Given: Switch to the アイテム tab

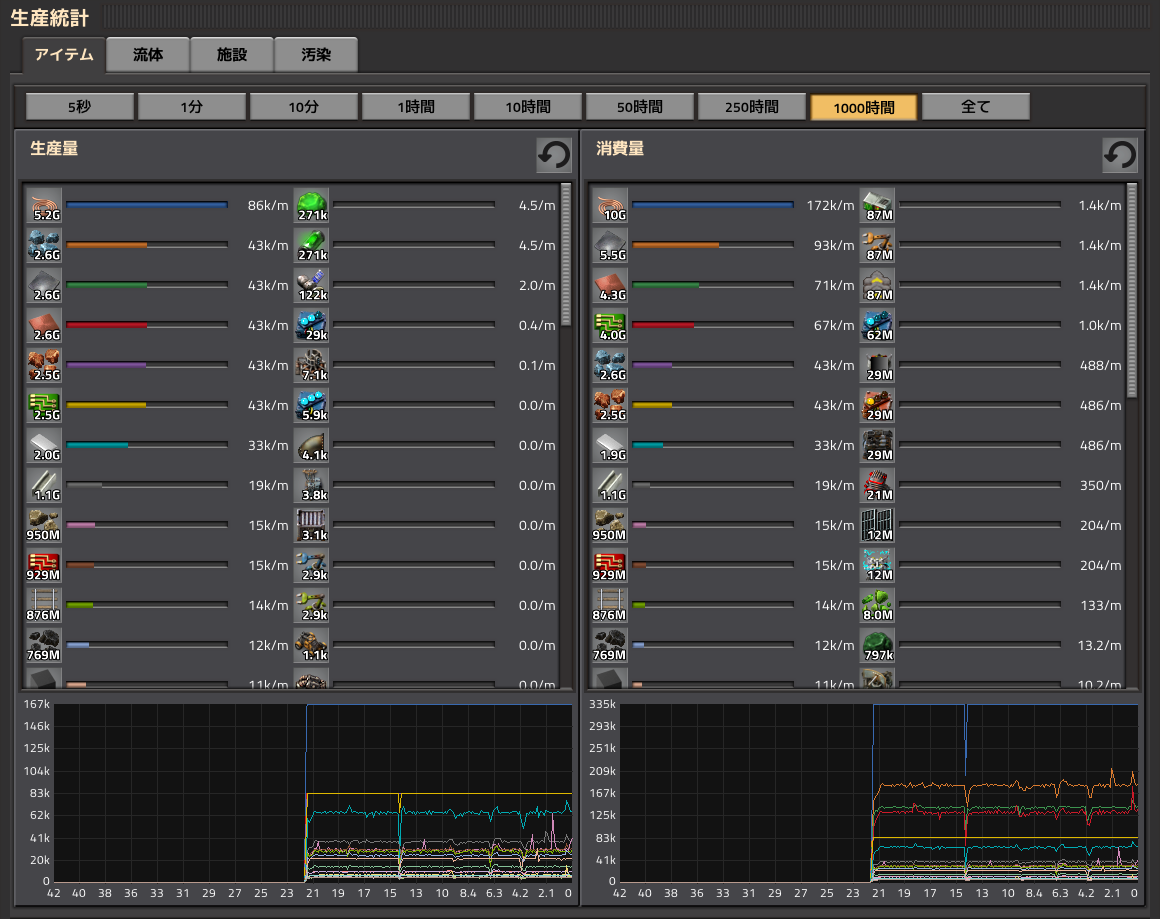Looking at the screenshot, I should (64, 55).
